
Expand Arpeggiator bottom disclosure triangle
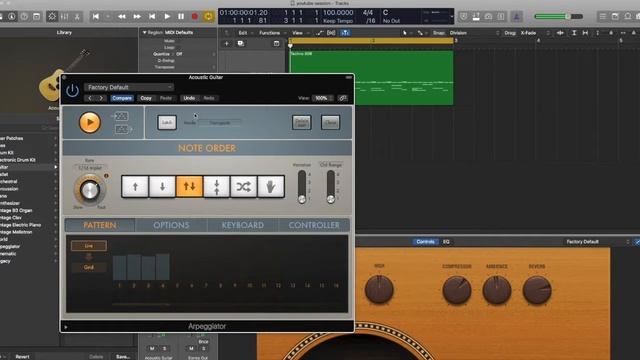[66, 327]
